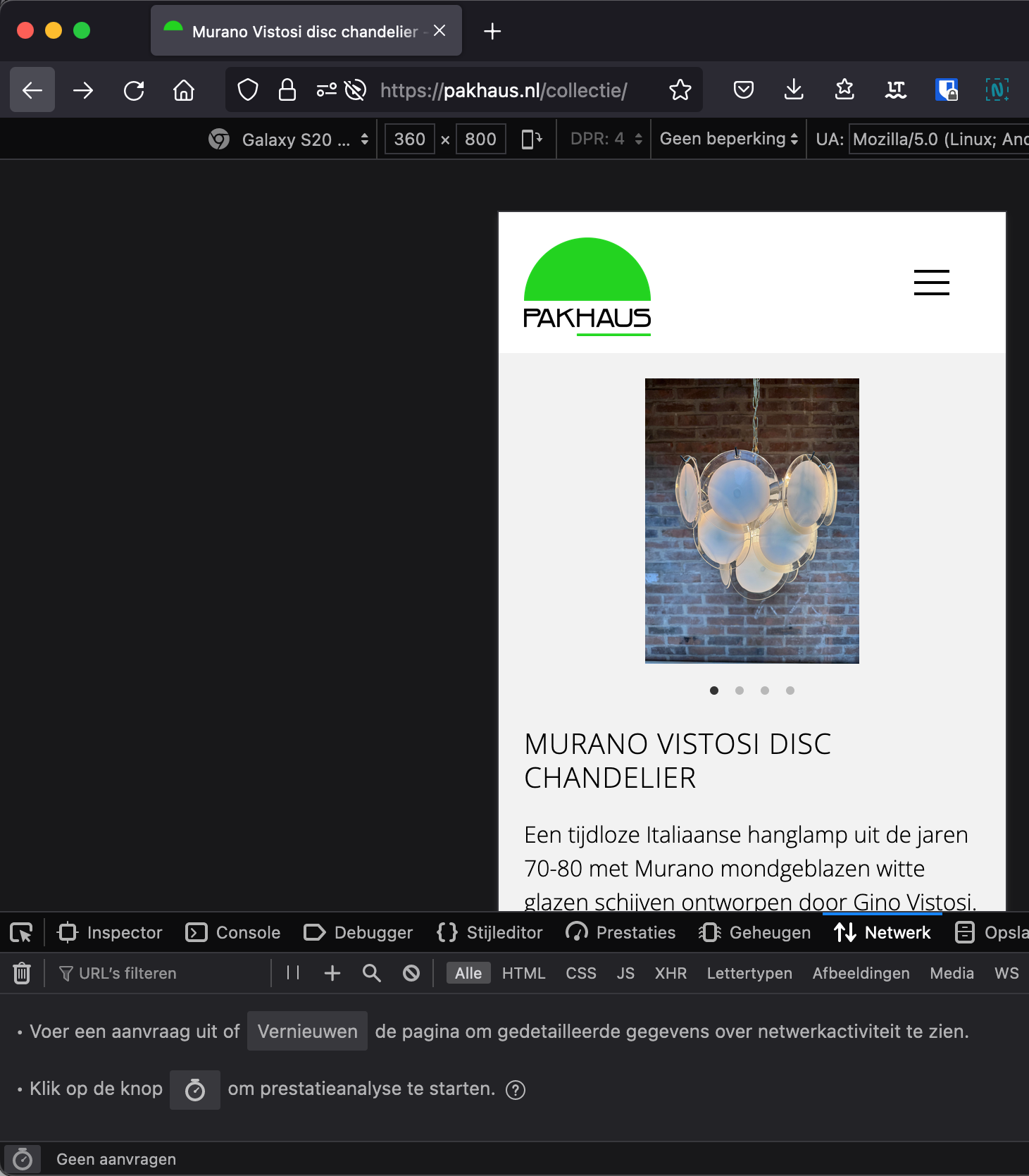Open the hamburger menu on Pakhaus page
This screenshot has width=1029, height=1176.
point(931,283)
